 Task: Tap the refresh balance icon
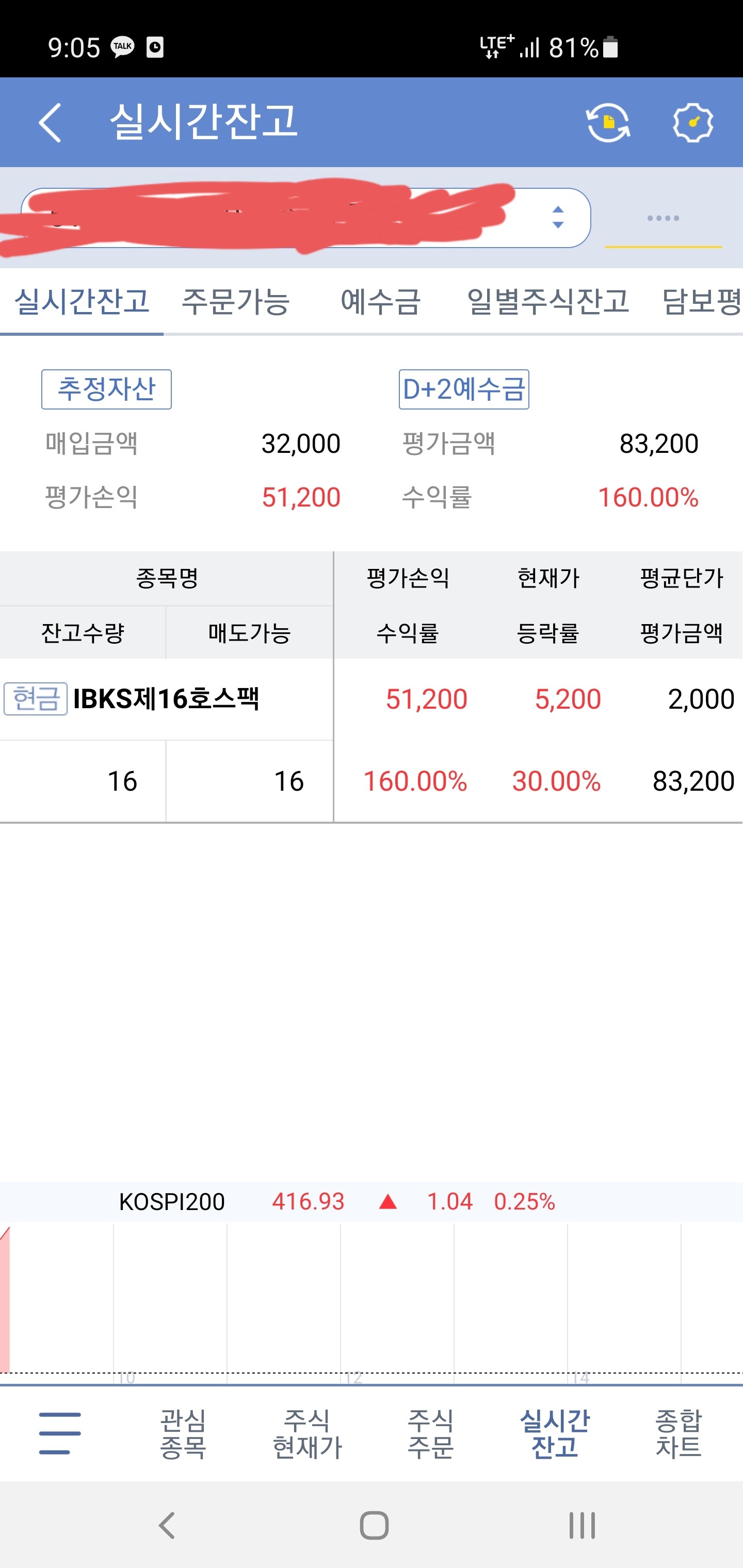(608, 122)
